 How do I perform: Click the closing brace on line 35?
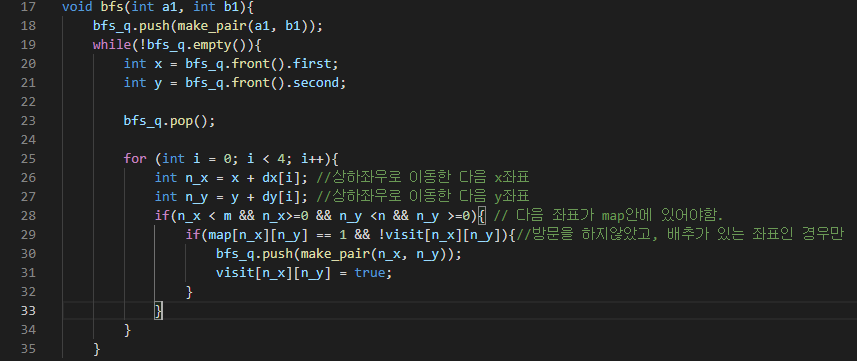click(x=97, y=348)
